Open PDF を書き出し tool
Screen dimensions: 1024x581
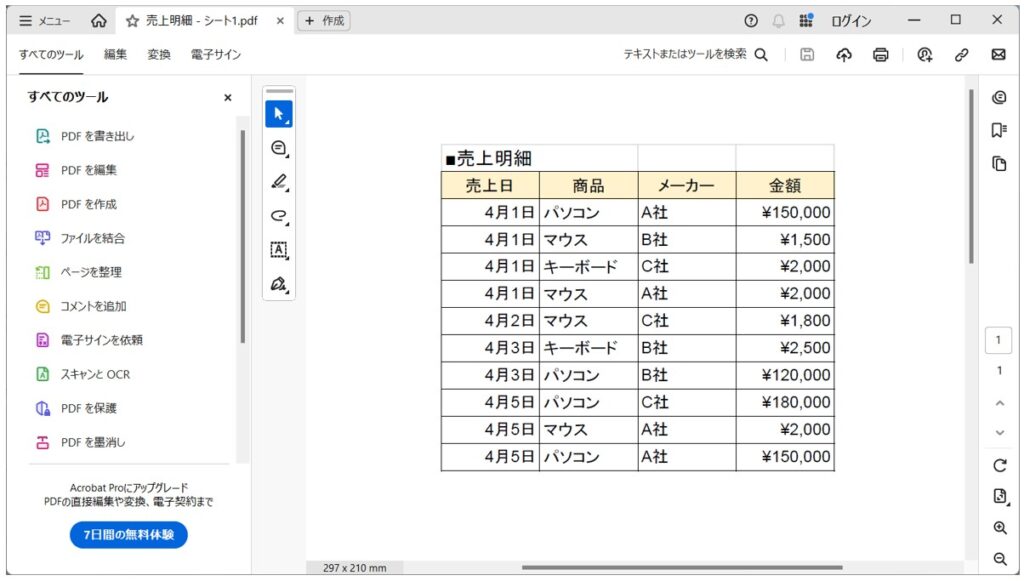(97, 136)
